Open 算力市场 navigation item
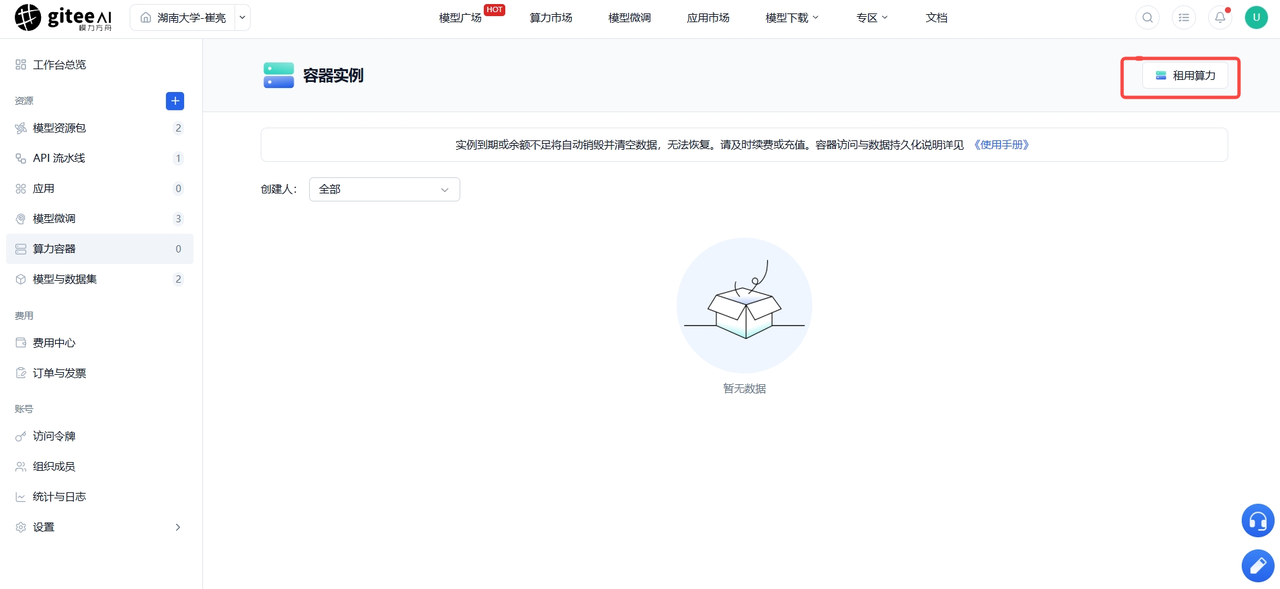Screen dimensions: 1280x589 coord(551,18)
